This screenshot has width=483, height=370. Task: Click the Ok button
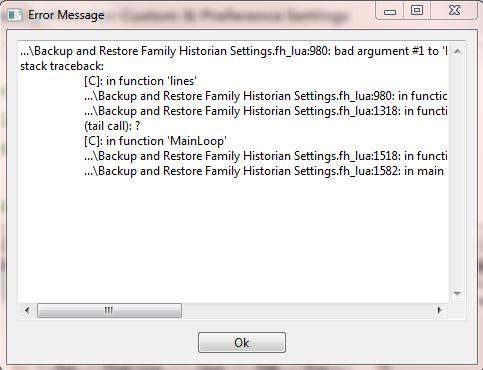(x=242, y=342)
